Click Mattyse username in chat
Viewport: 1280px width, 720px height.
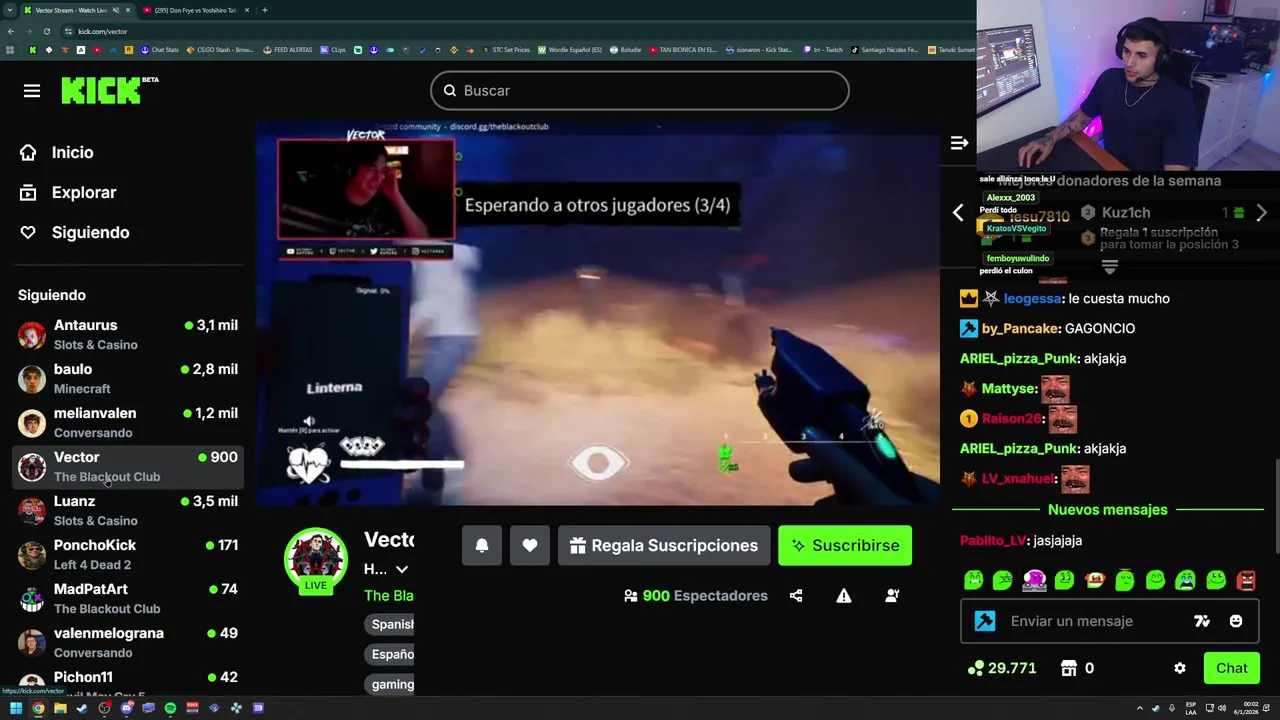(x=1008, y=388)
